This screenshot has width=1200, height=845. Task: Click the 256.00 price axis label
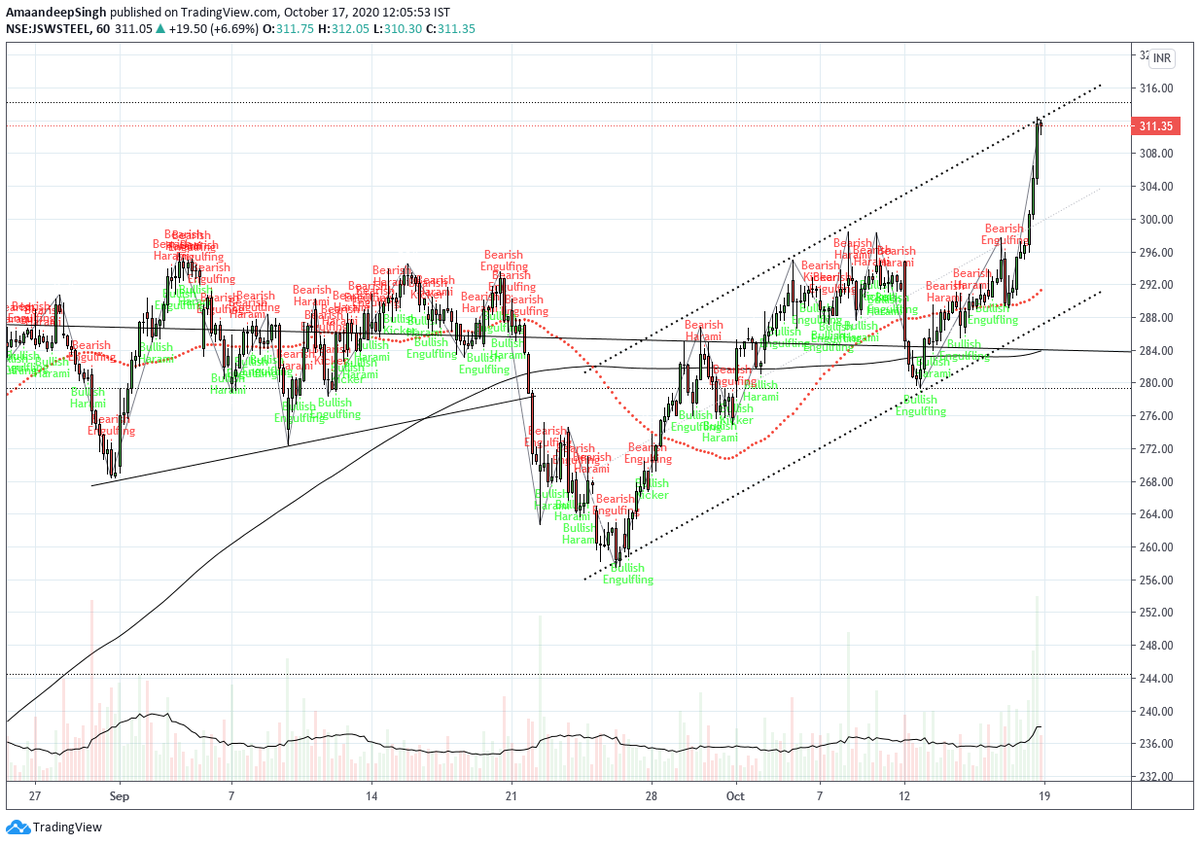(1156, 581)
